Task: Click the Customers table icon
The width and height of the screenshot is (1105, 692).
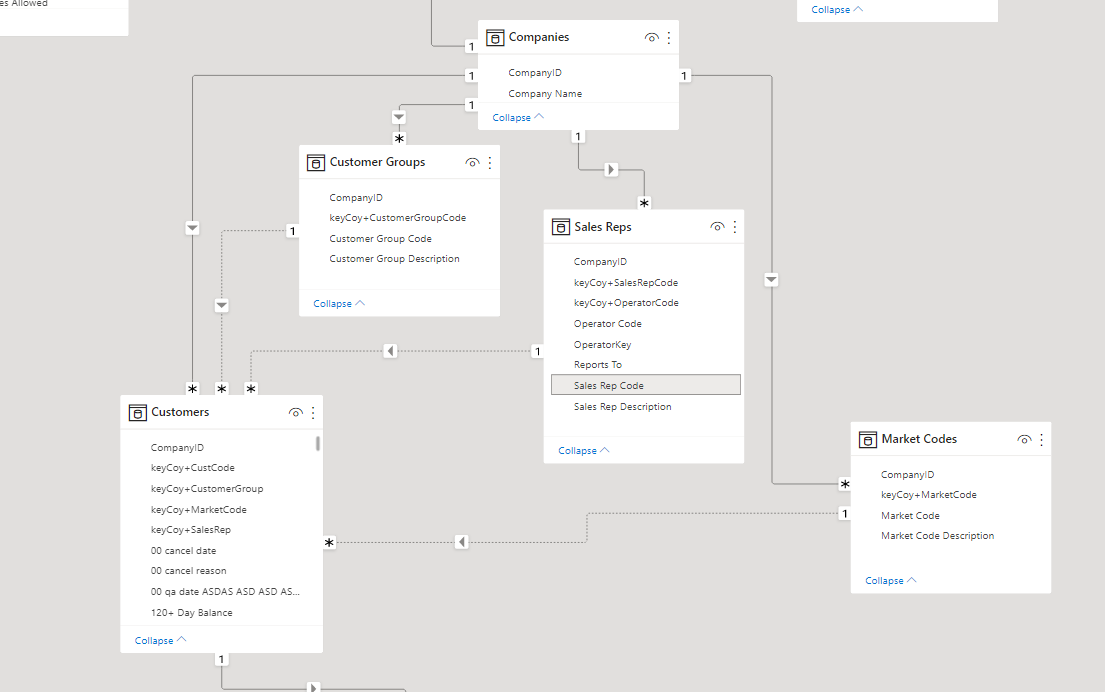Action: point(137,412)
